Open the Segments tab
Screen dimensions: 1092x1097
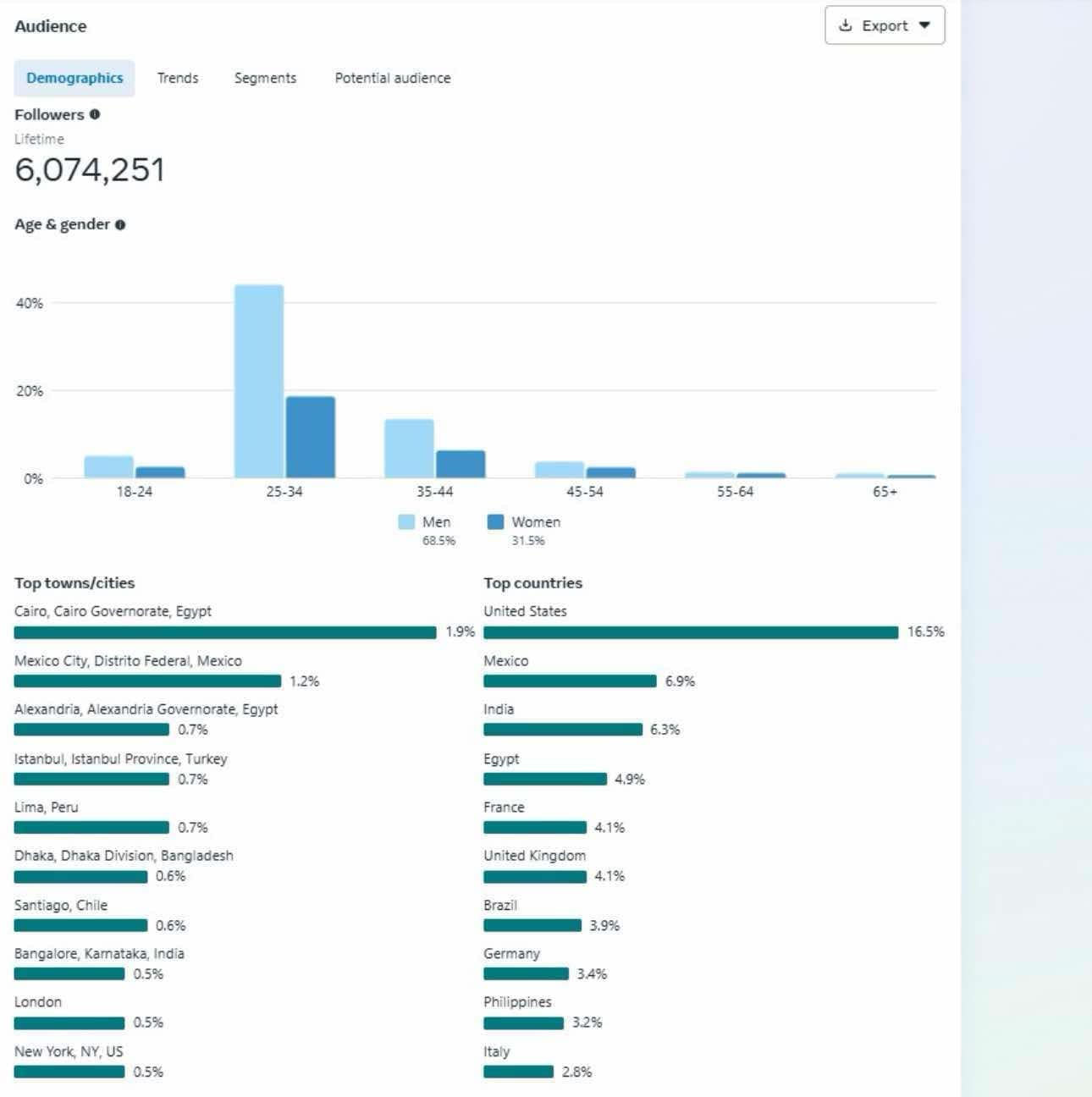pyautogui.click(x=265, y=78)
